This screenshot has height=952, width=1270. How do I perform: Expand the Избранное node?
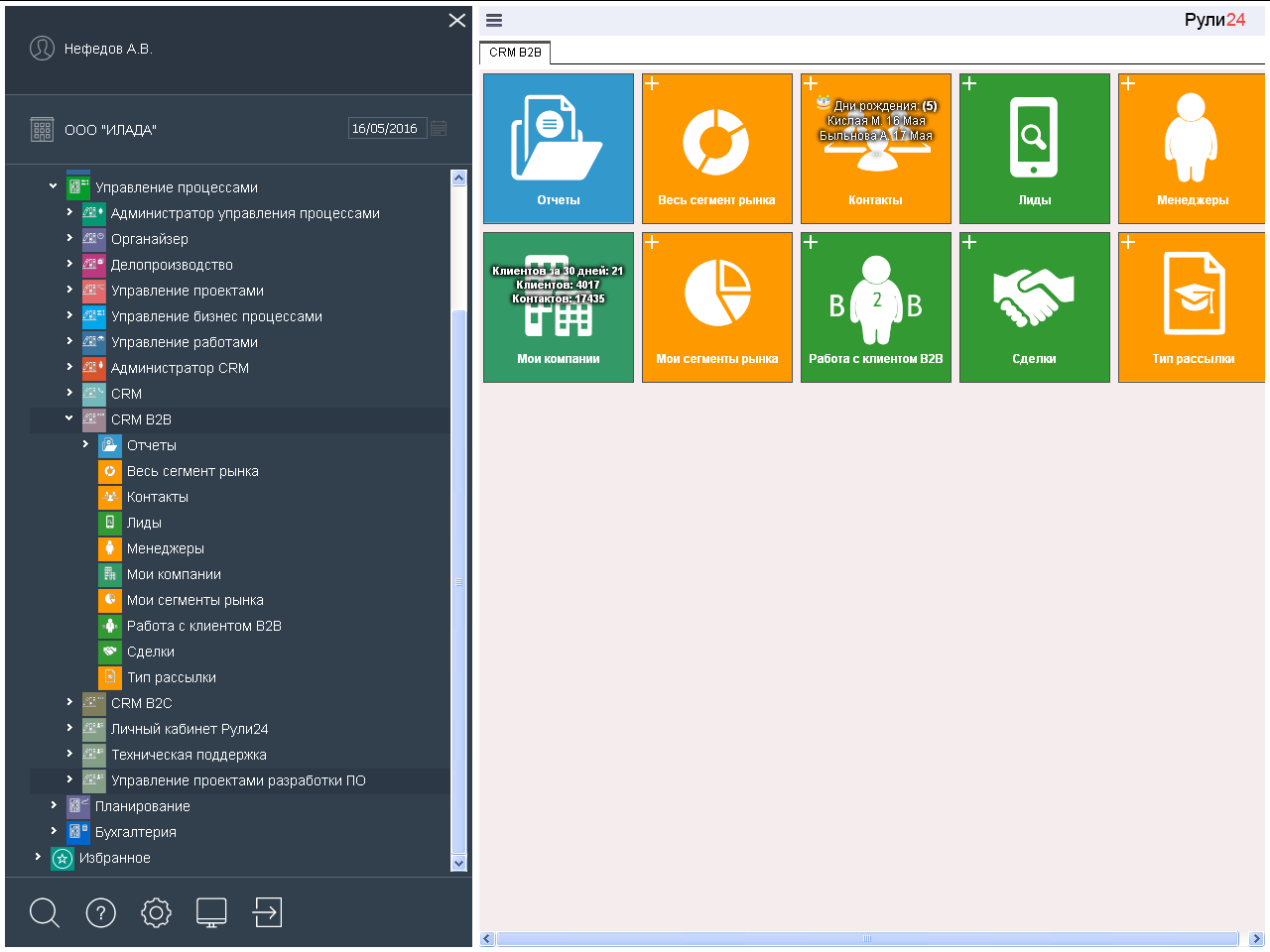coord(38,856)
